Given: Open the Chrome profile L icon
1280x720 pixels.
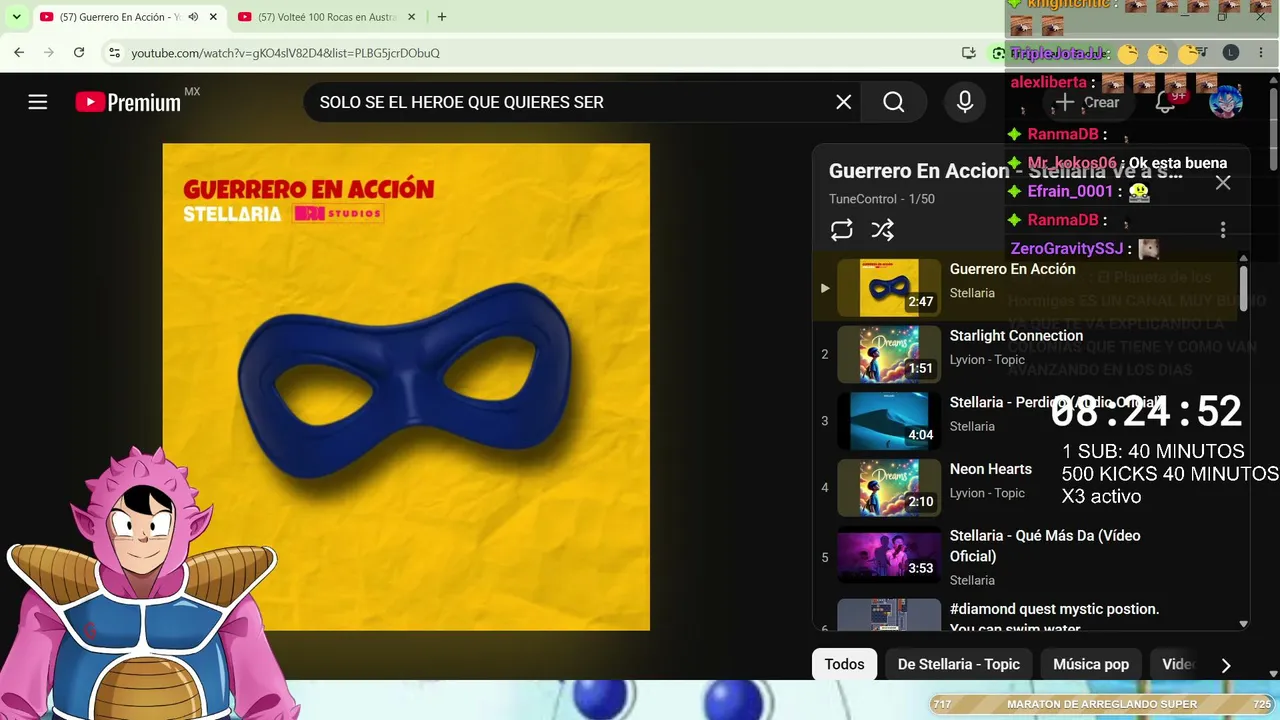Looking at the screenshot, I should pyautogui.click(x=1231, y=52).
